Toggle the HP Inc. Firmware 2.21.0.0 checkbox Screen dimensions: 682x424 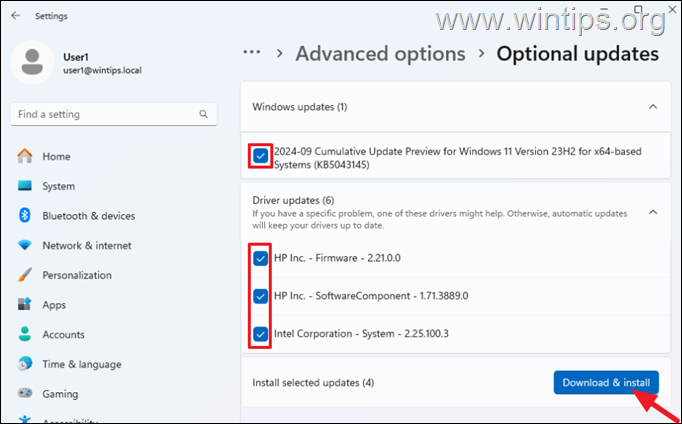[261, 258]
